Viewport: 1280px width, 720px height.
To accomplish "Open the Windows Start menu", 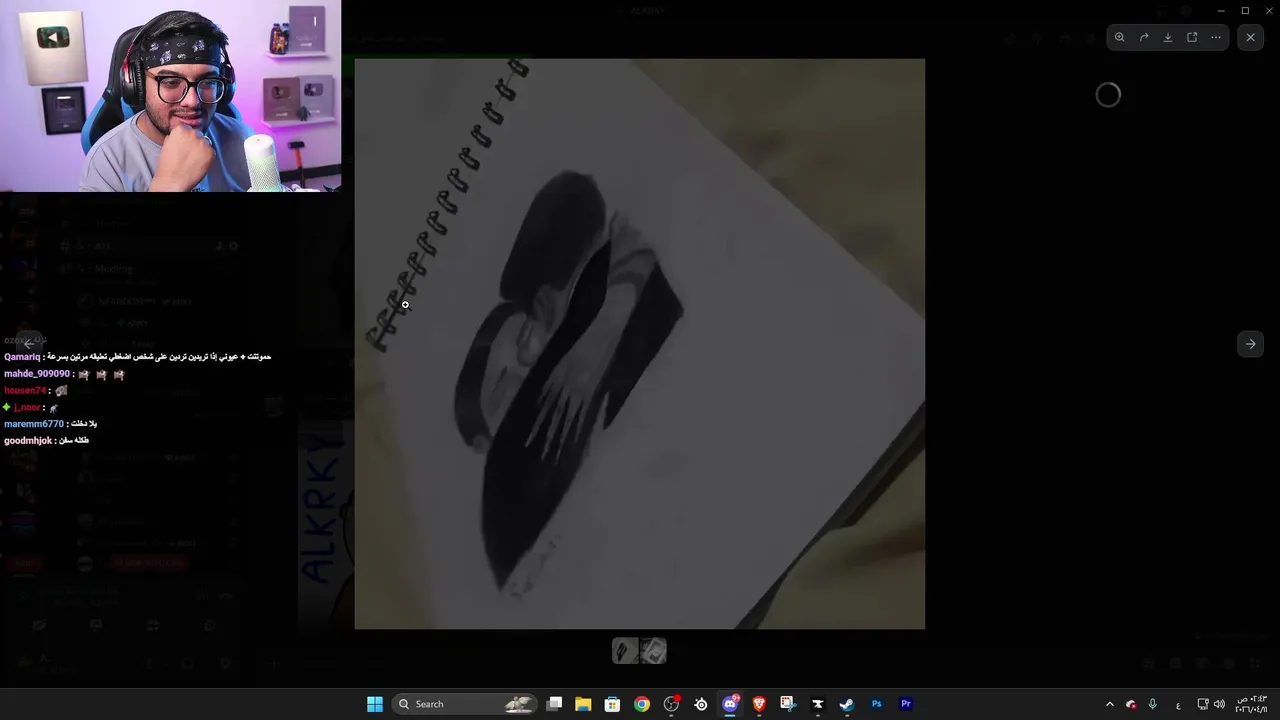I will click(x=375, y=704).
